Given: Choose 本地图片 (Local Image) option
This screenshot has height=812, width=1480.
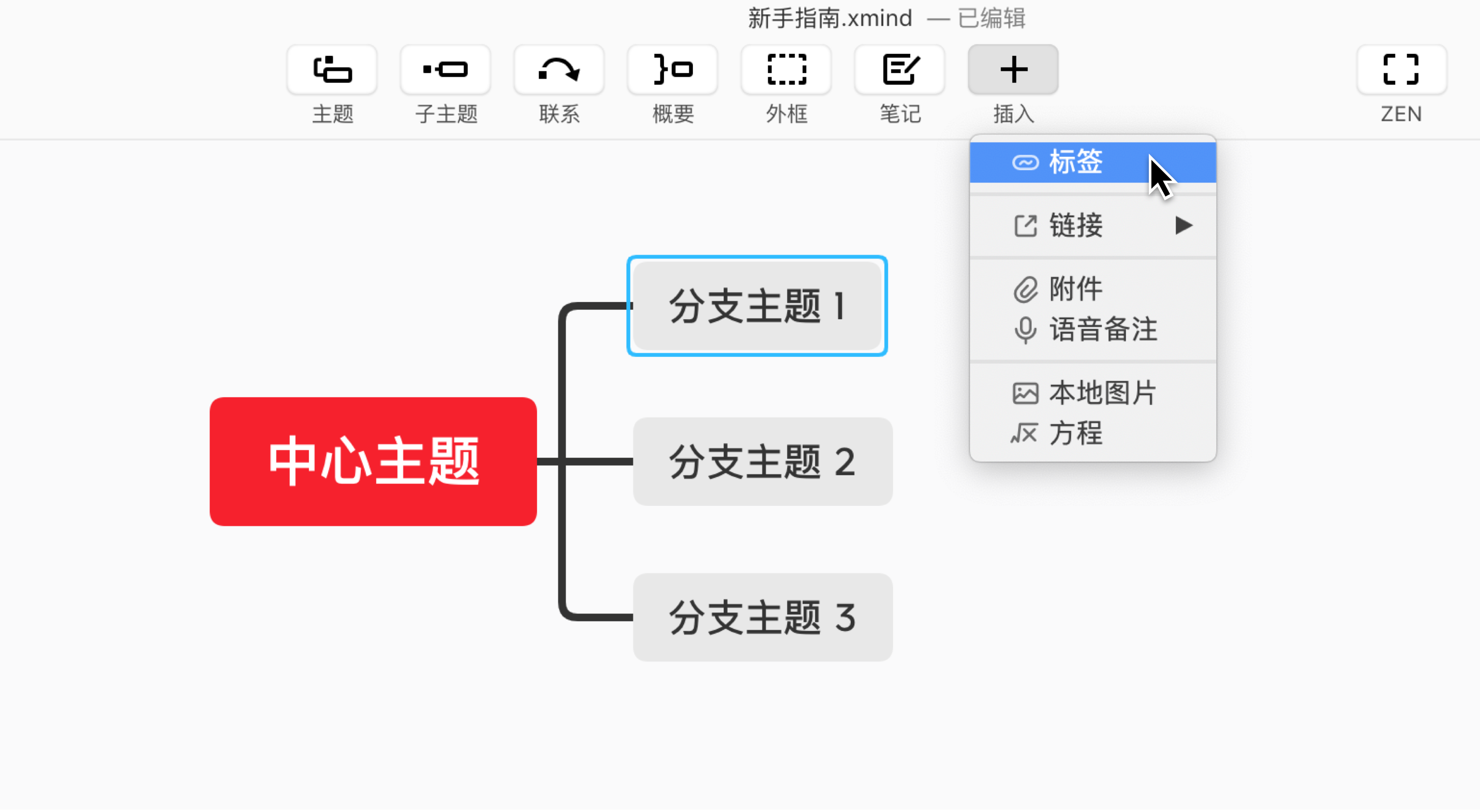Looking at the screenshot, I should coord(1102,394).
